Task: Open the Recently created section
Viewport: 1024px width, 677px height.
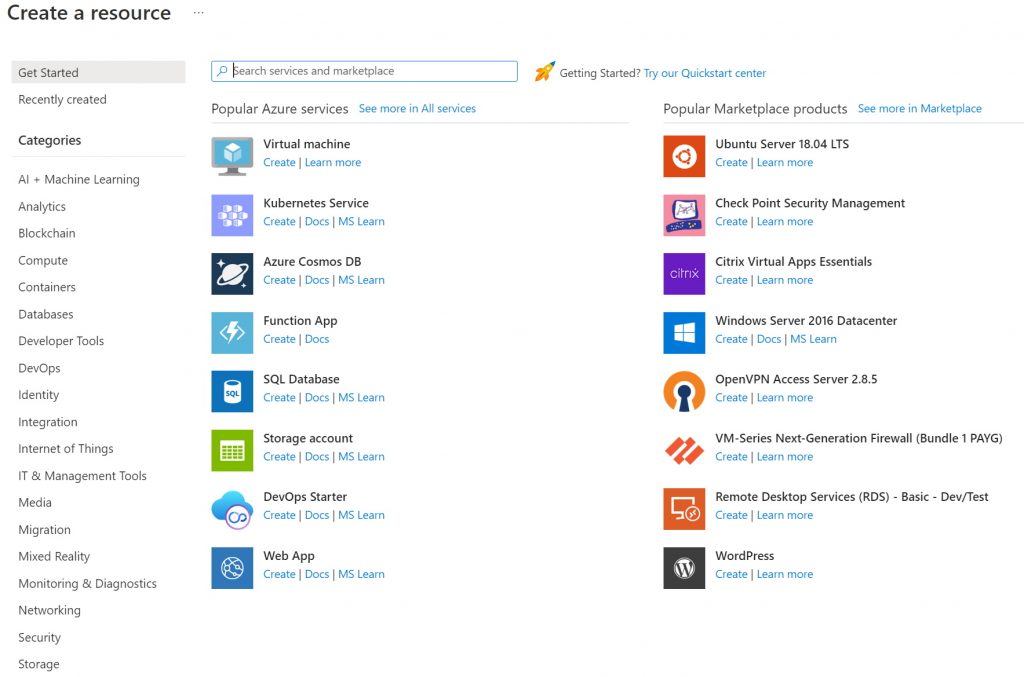Action: point(62,99)
